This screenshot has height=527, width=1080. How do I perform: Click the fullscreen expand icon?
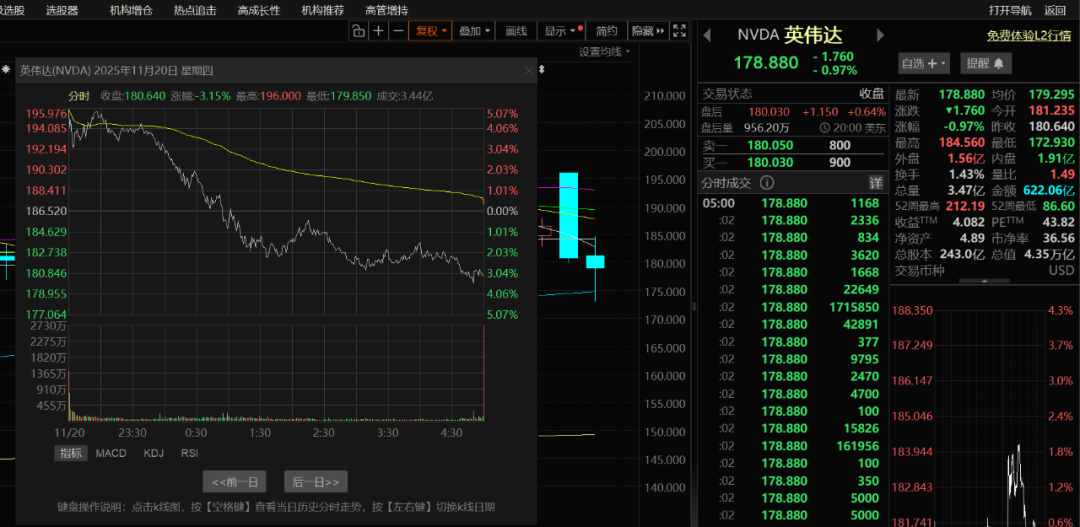coord(679,31)
